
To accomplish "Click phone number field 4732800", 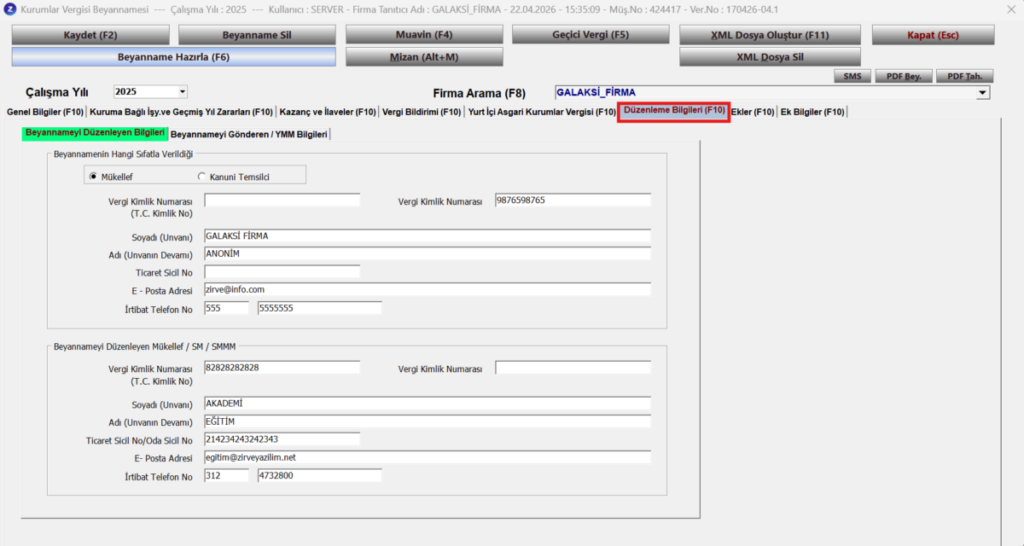I will 319,475.
